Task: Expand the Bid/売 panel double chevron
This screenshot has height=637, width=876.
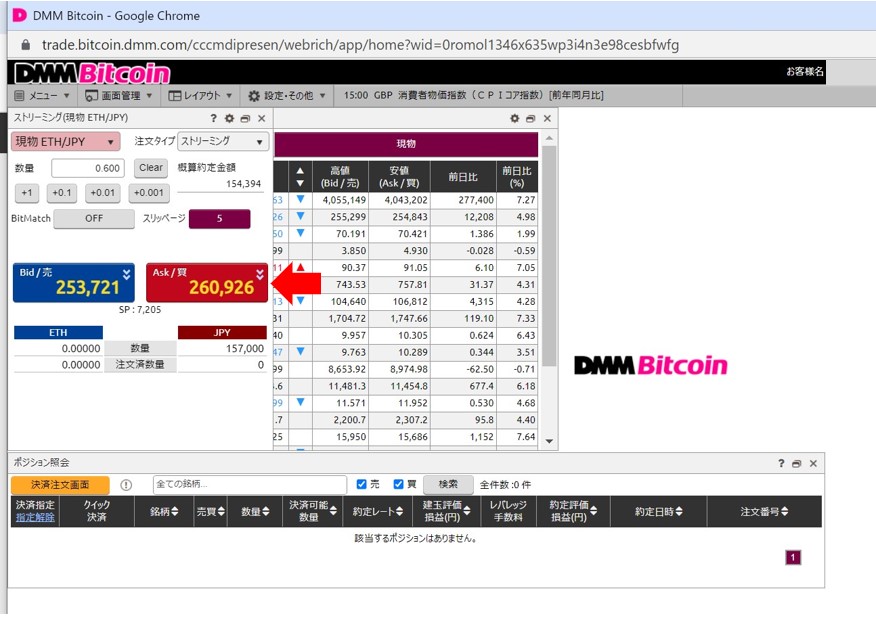Action: (x=127, y=274)
